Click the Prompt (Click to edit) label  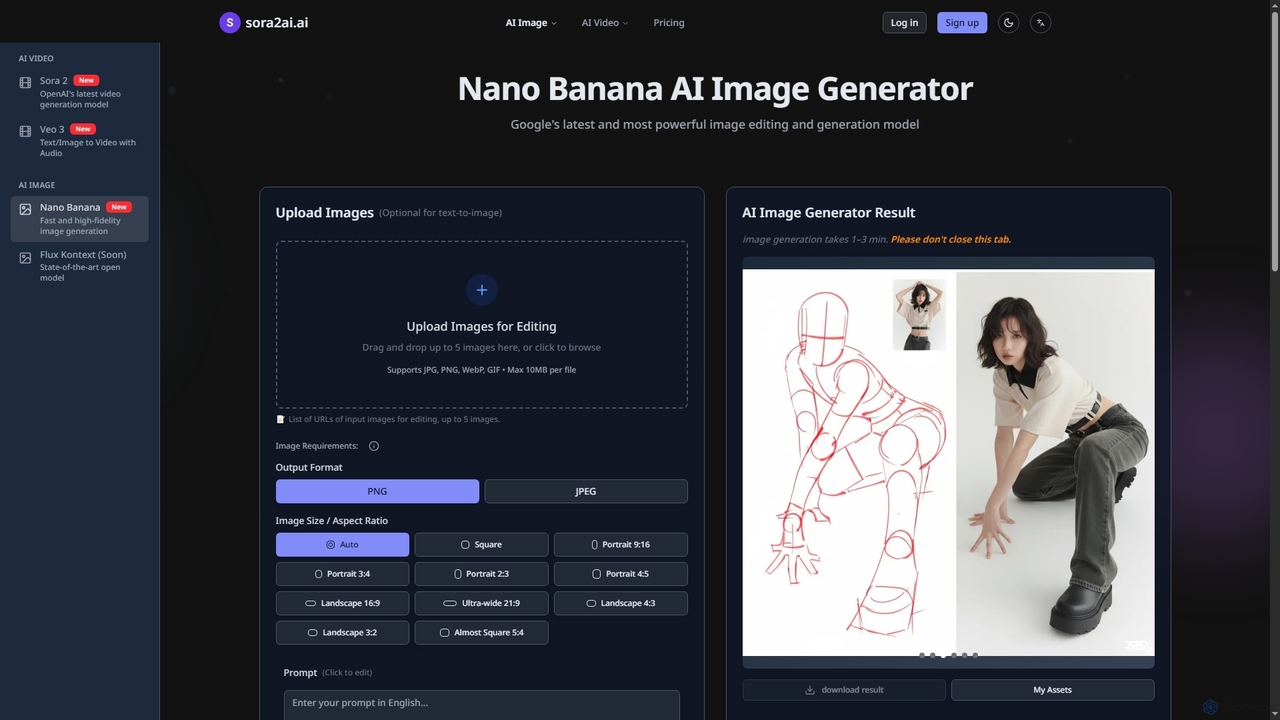point(327,673)
